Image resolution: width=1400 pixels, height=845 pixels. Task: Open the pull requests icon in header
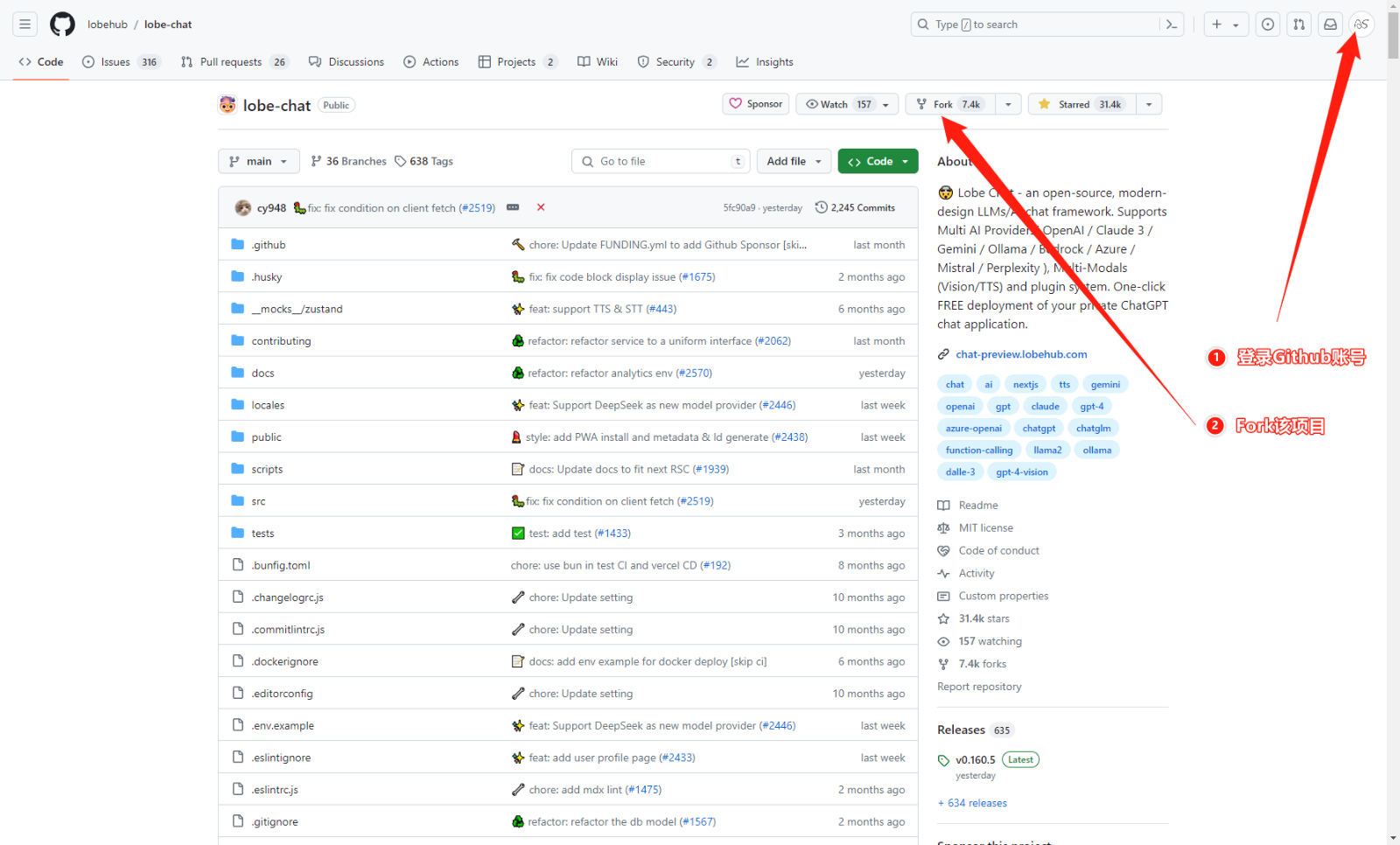1298,24
